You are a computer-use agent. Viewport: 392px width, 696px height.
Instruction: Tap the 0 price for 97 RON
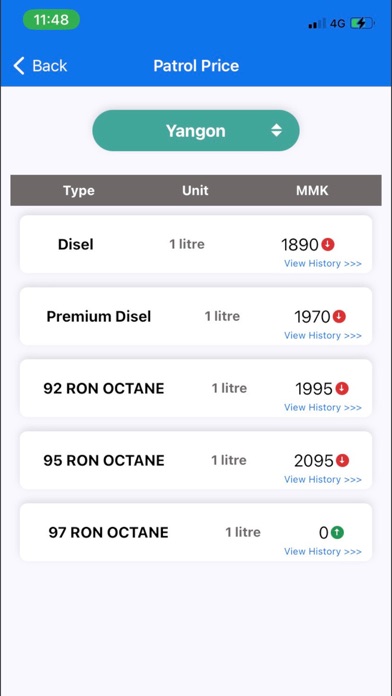[324, 533]
